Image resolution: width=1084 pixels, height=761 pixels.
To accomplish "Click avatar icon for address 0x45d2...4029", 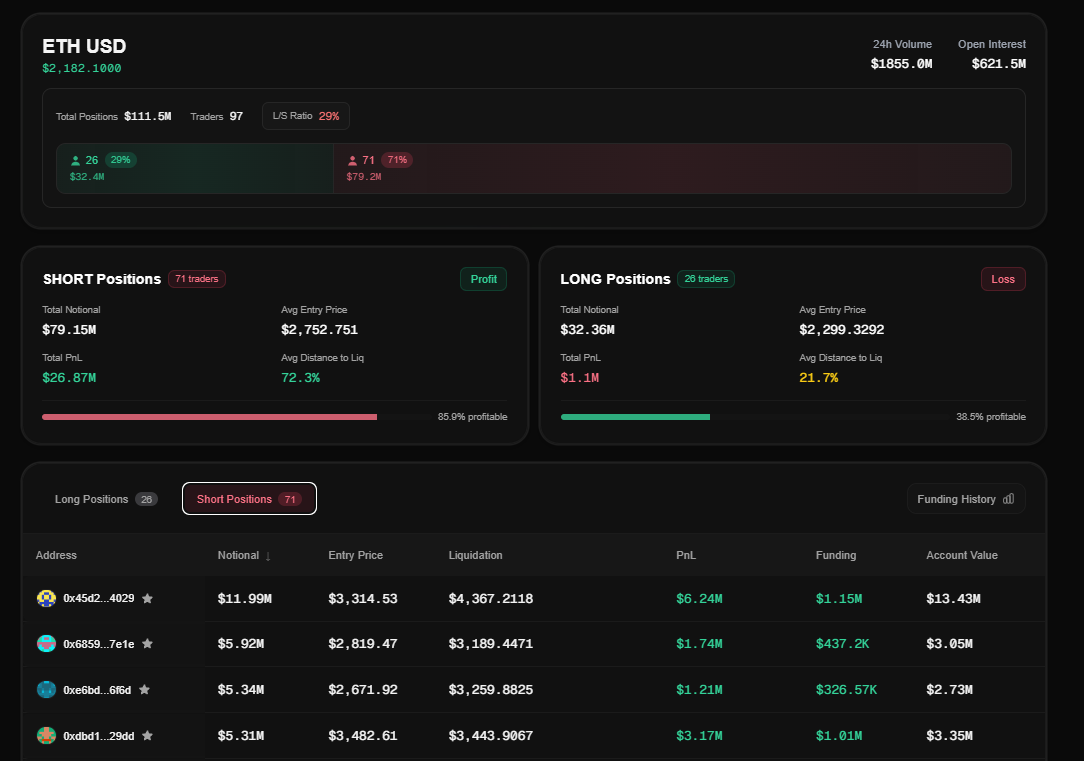I will pos(46,598).
